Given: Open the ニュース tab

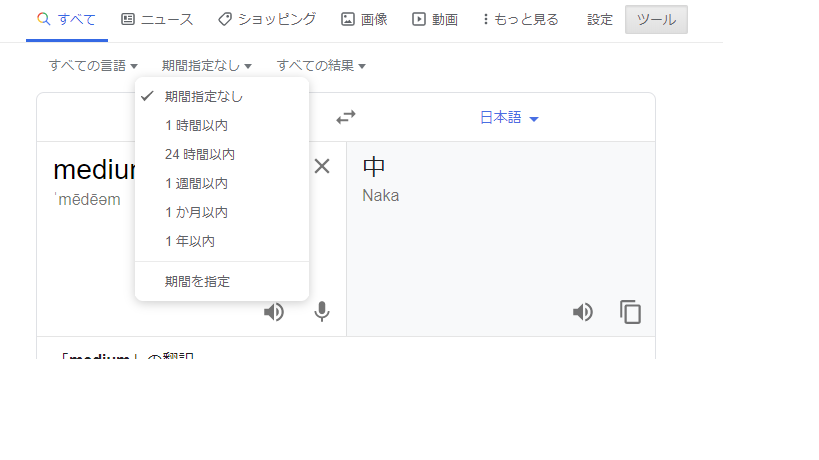Looking at the screenshot, I should click(157, 19).
